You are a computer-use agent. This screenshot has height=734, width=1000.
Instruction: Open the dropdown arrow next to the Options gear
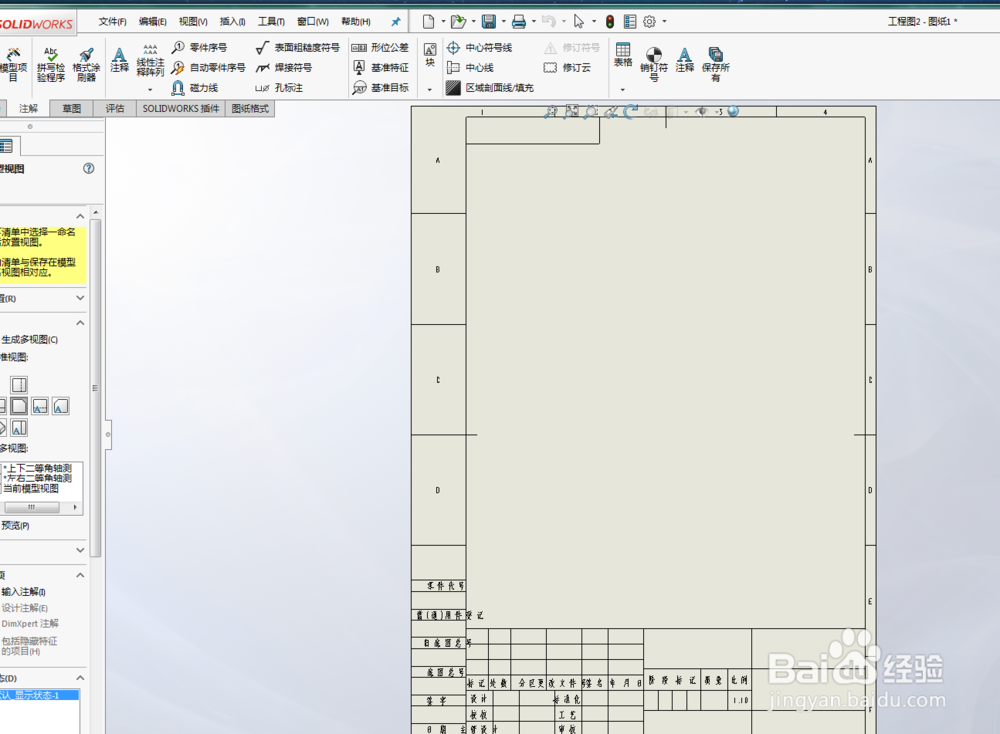point(665,22)
